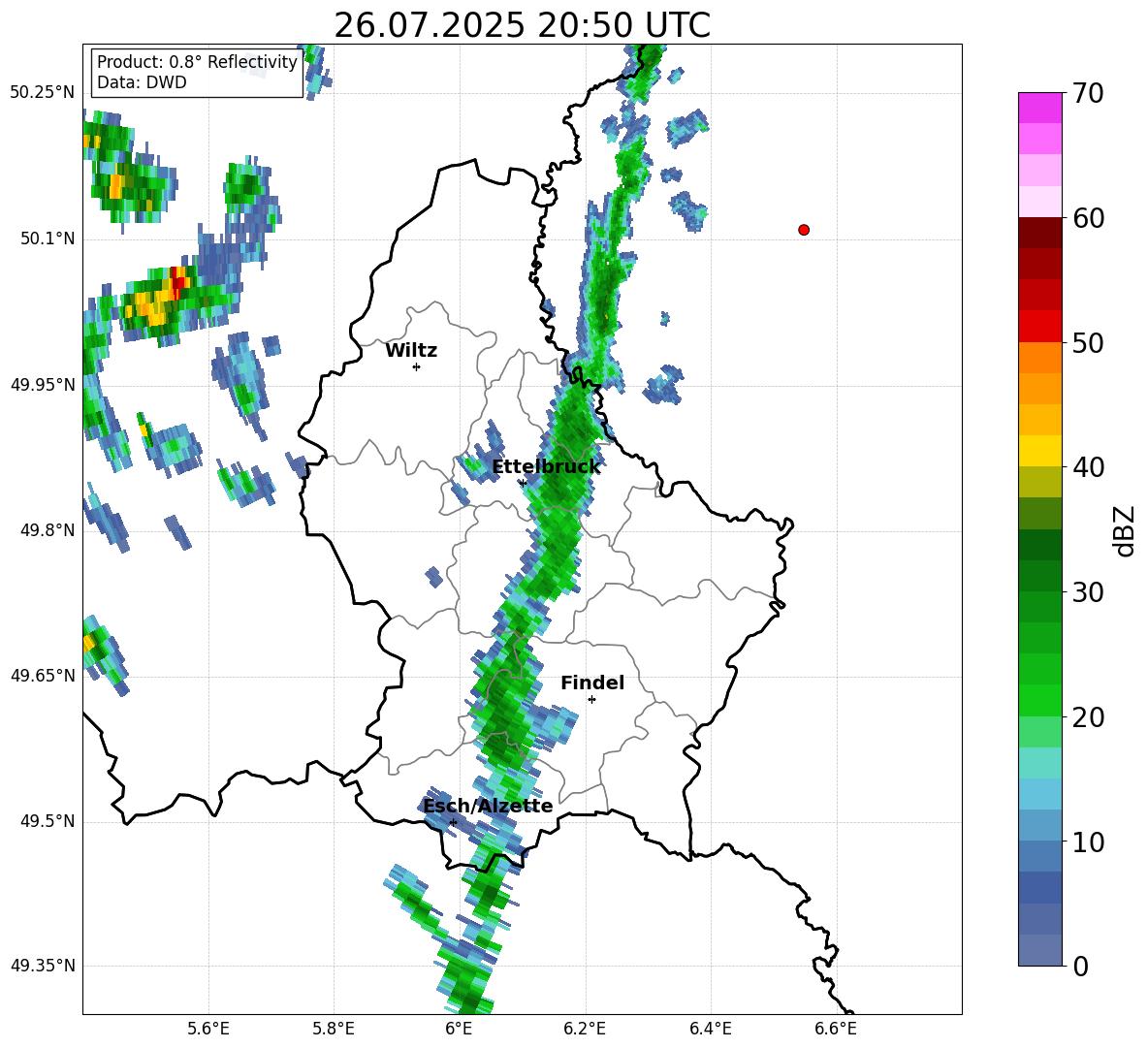This screenshot has width=1148, height=1048.
Task: Click the Wiltz city label
Action: (411, 351)
